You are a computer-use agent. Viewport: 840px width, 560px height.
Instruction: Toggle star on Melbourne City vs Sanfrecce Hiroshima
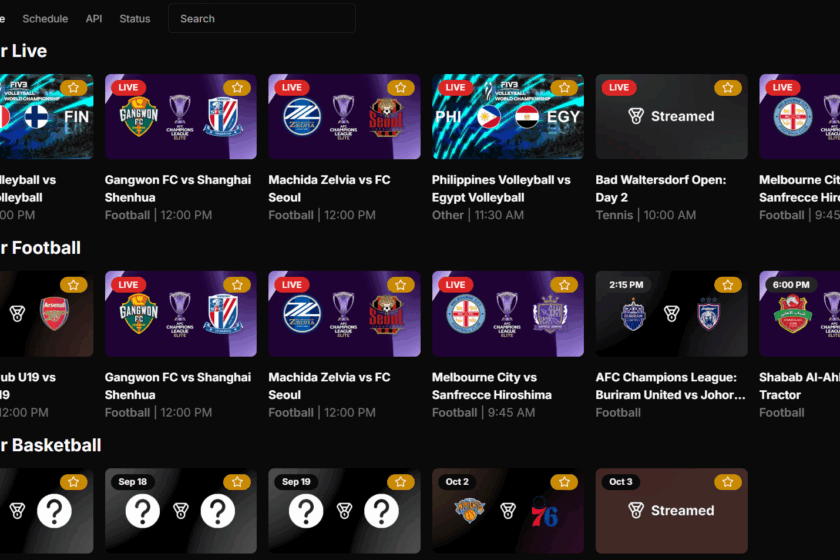point(564,285)
